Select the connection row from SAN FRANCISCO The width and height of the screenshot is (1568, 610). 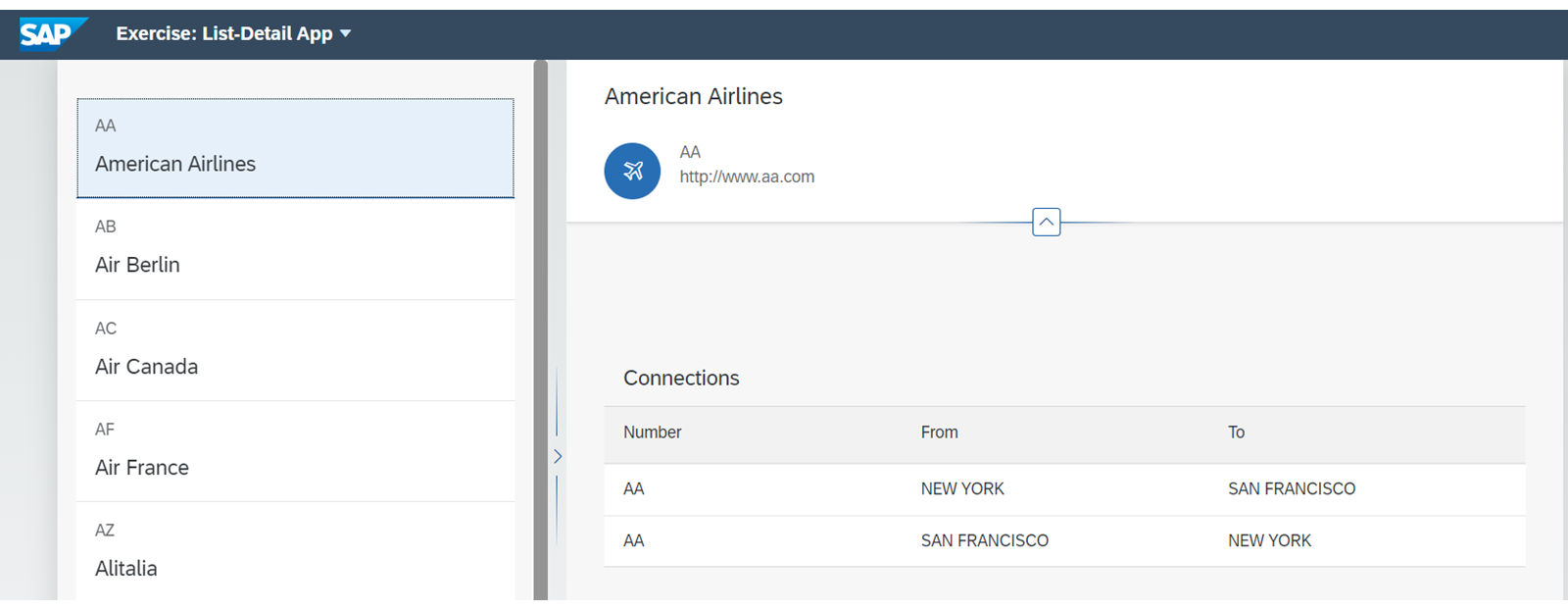pos(1064,541)
